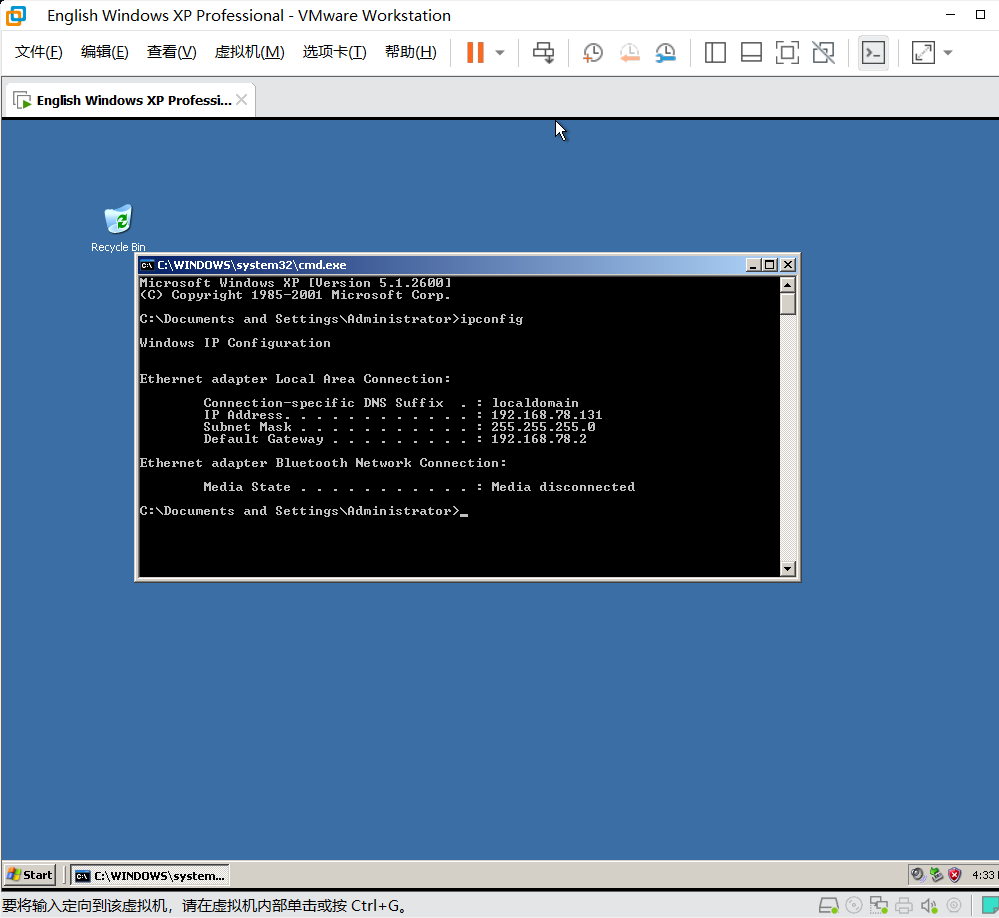Click the VMware CD/DVD drive status icon
The width and height of the screenshot is (999, 918).
[x=854, y=905]
